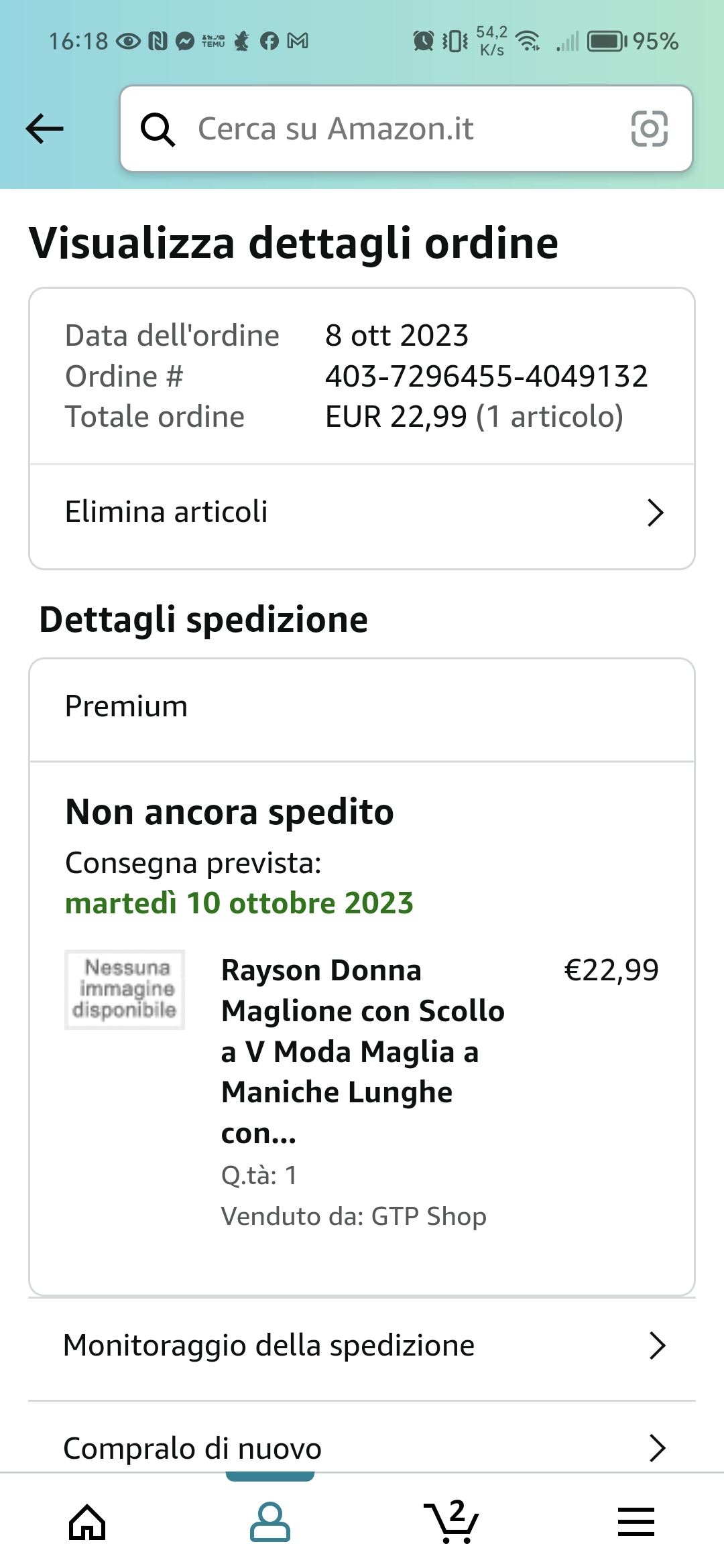This screenshot has width=724, height=1568.
Task: Tap the Gmail notification icon
Action: [x=298, y=42]
